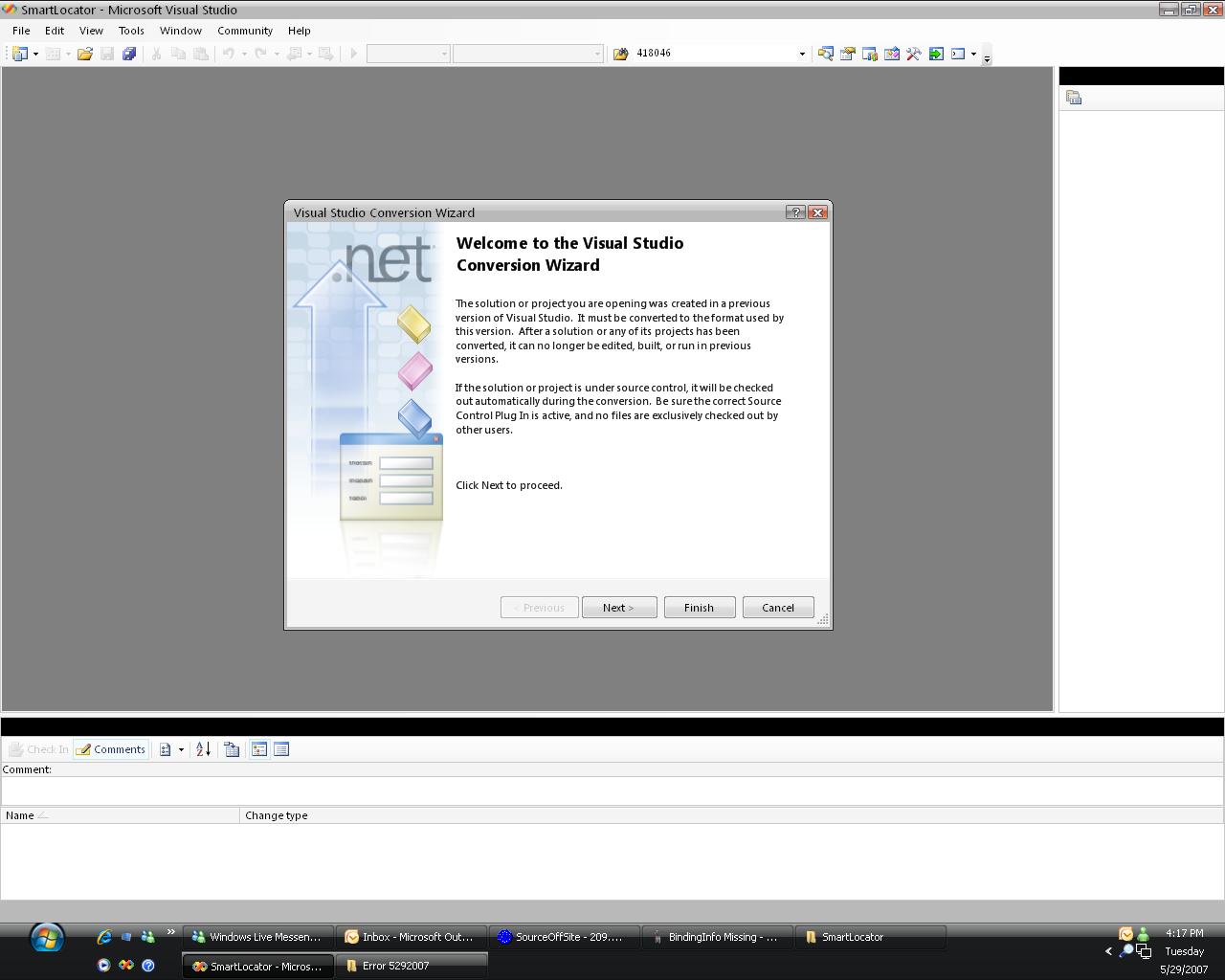Click the Comment text box
The image size is (1225, 980).
click(x=612, y=791)
